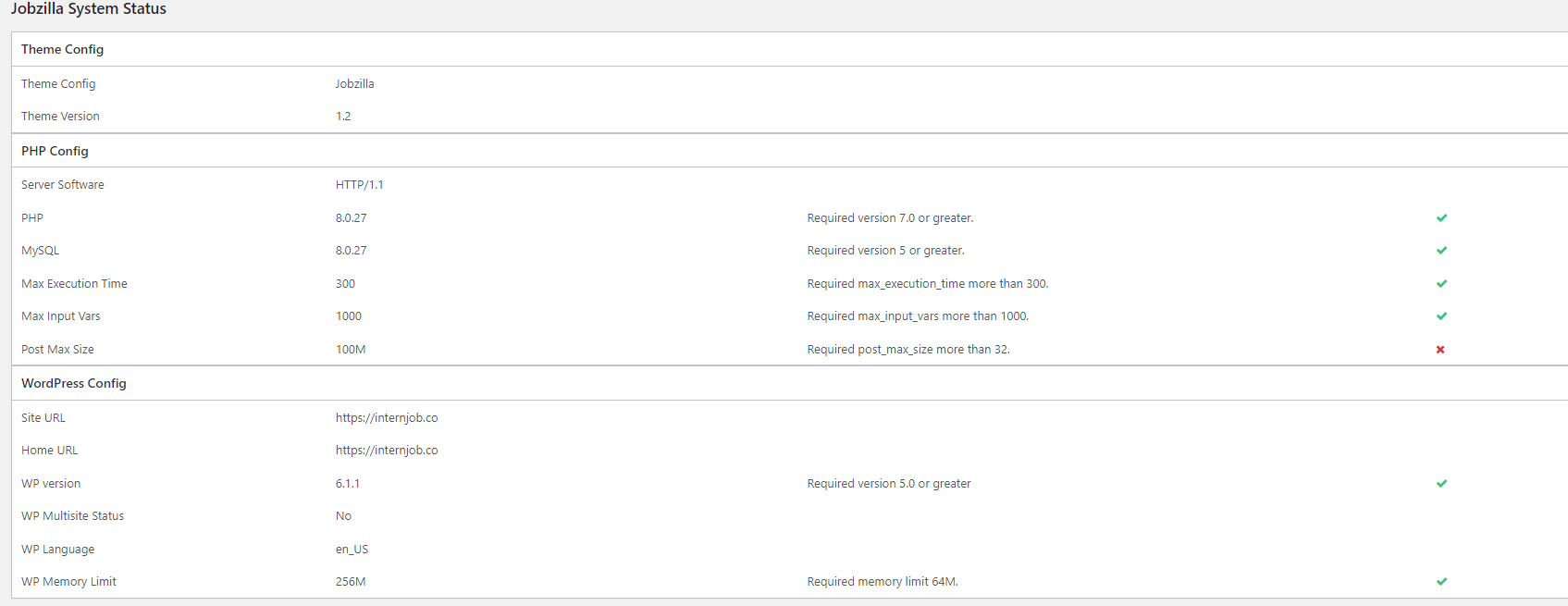Click the max_input_vars requirement text
This screenshot has width=1568, height=606.
[x=918, y=316]
